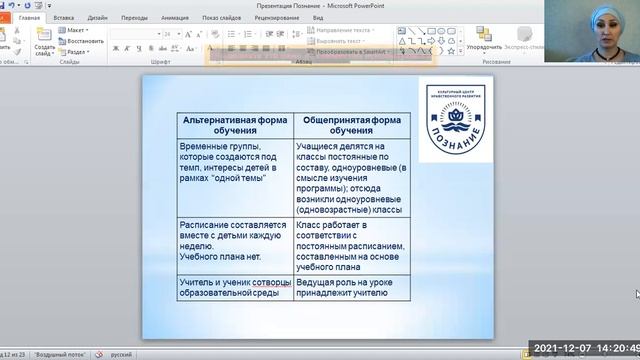Click the numbered list icon

click(249, 34)
